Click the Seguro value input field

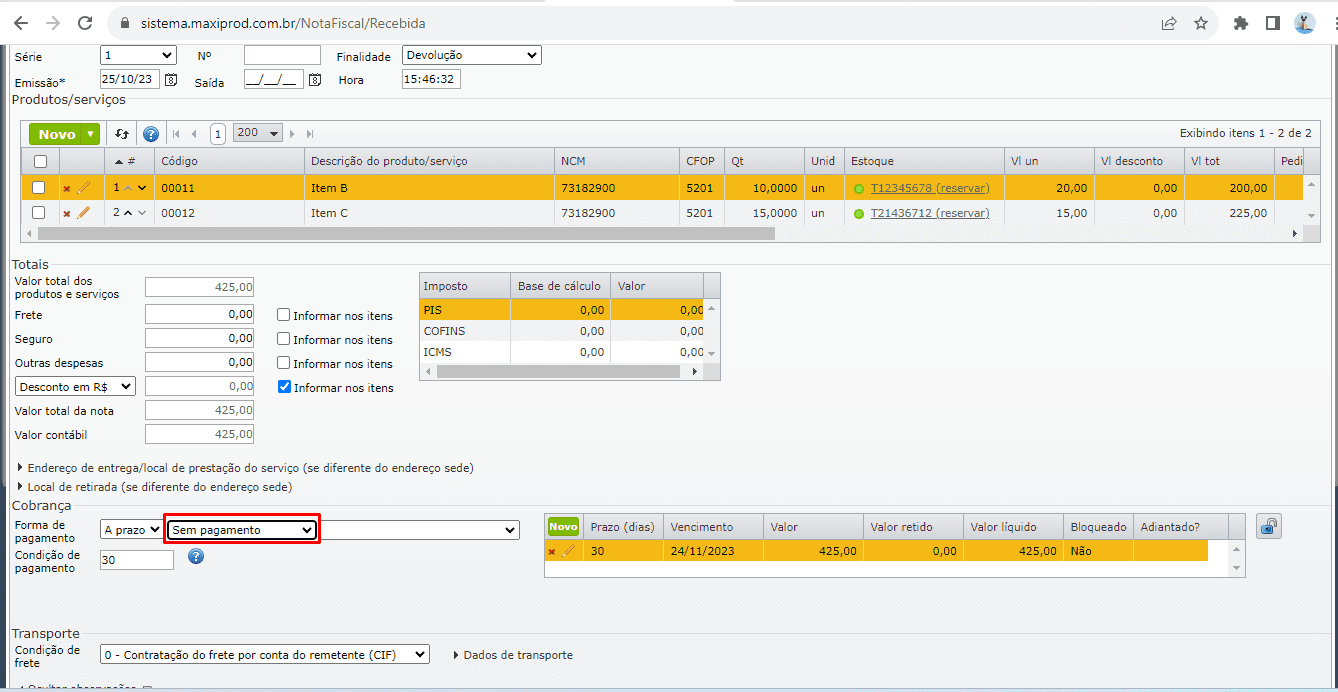click(x=199, y=338)
